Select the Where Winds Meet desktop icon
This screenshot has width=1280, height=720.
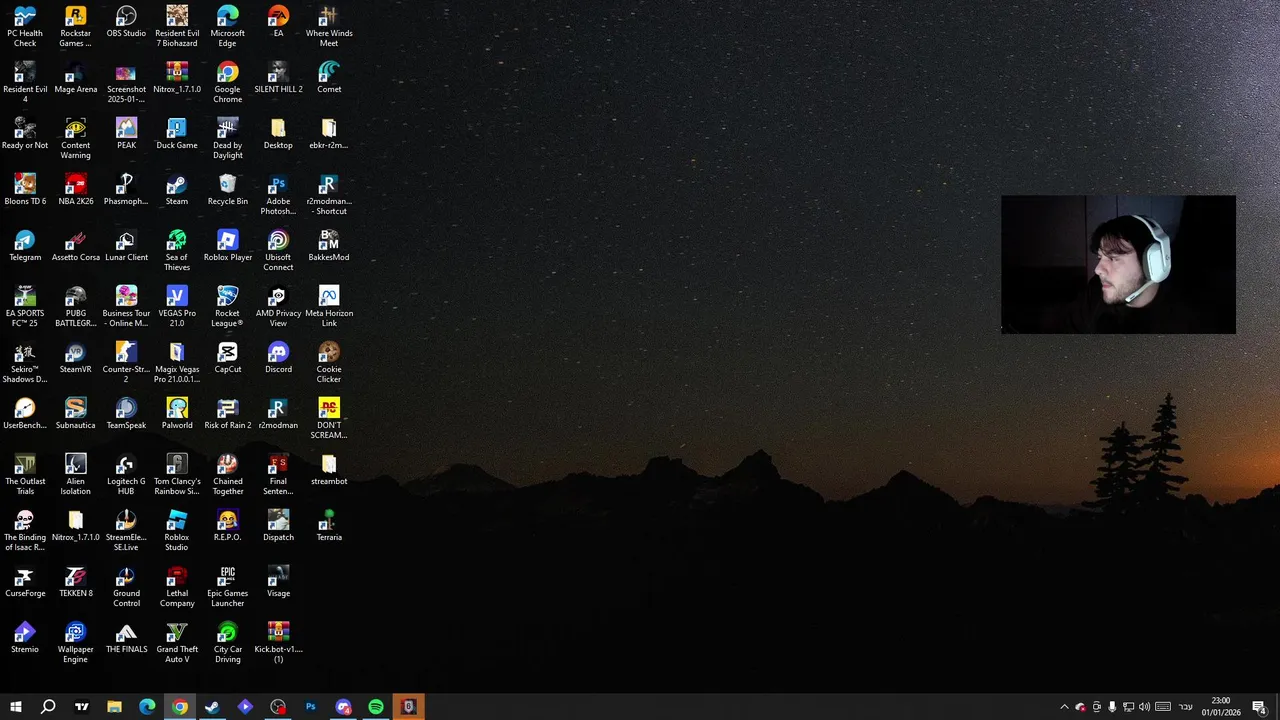pos(329,26)
